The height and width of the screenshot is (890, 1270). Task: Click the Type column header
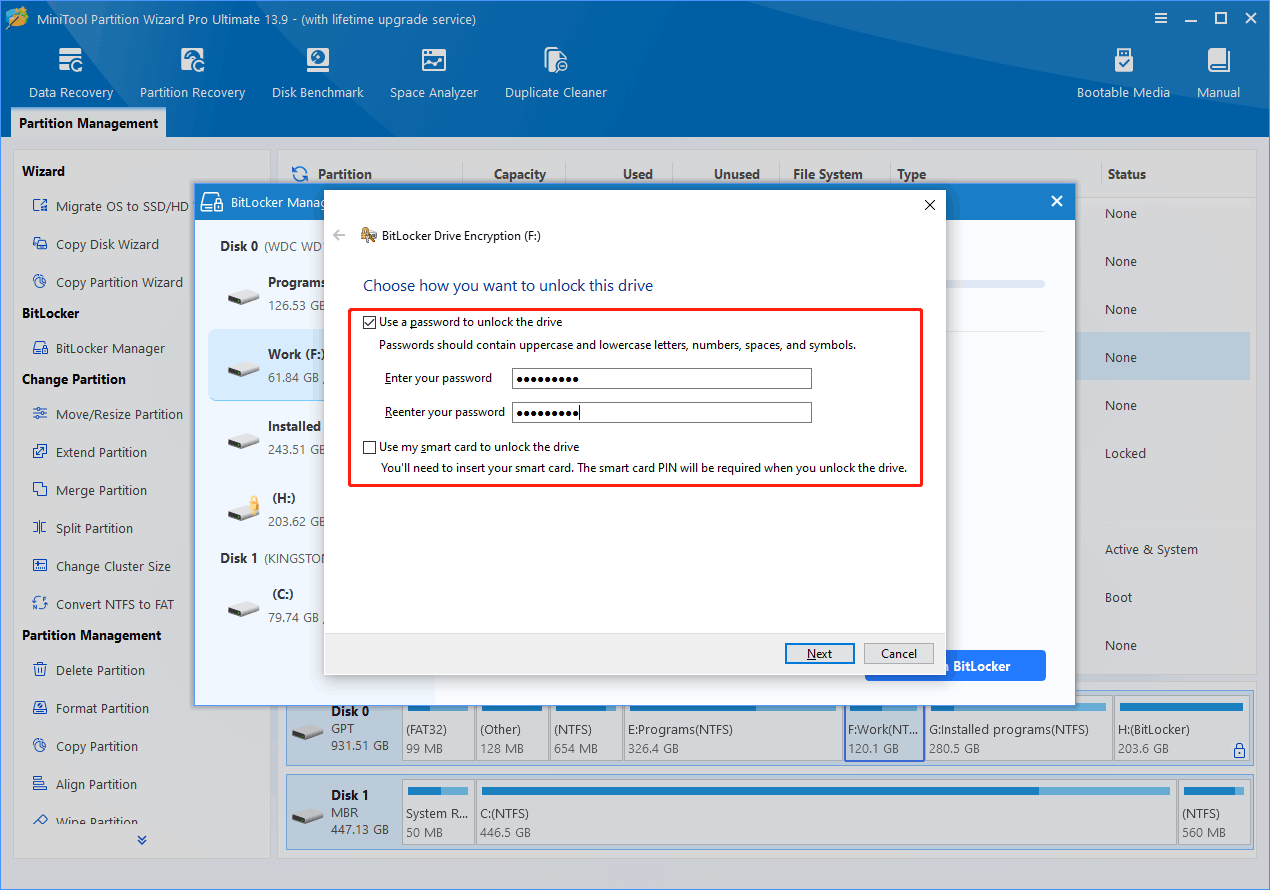(911, 174)
